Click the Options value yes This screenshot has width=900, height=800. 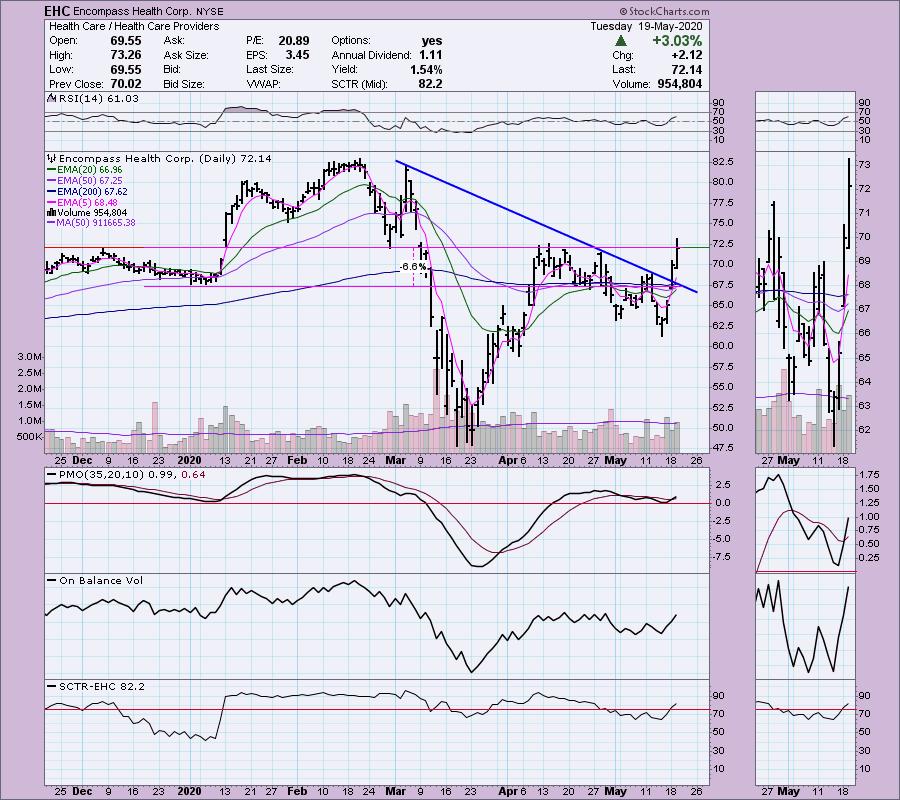coord(432,41)
